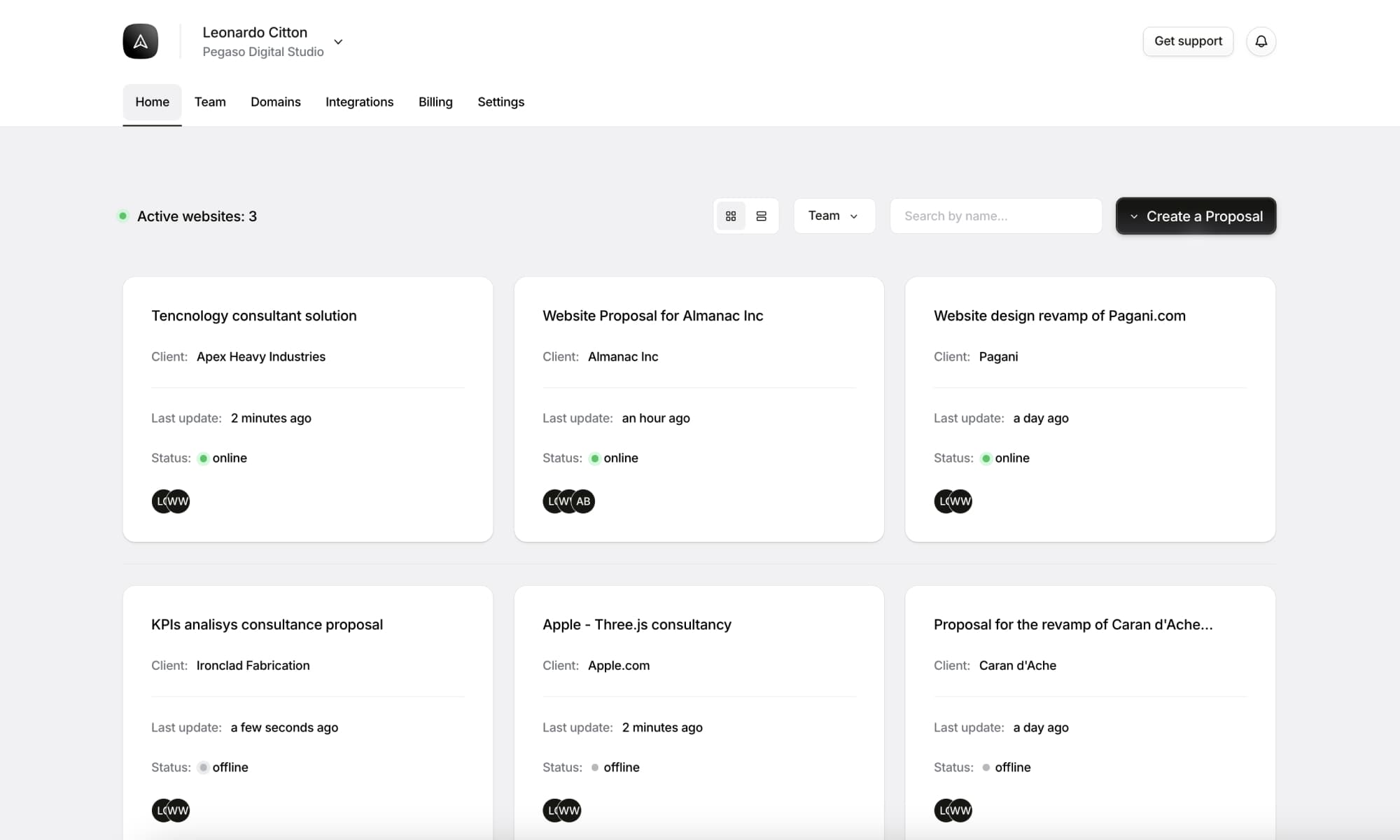Click client name Pagani

[x=998, y=356]
